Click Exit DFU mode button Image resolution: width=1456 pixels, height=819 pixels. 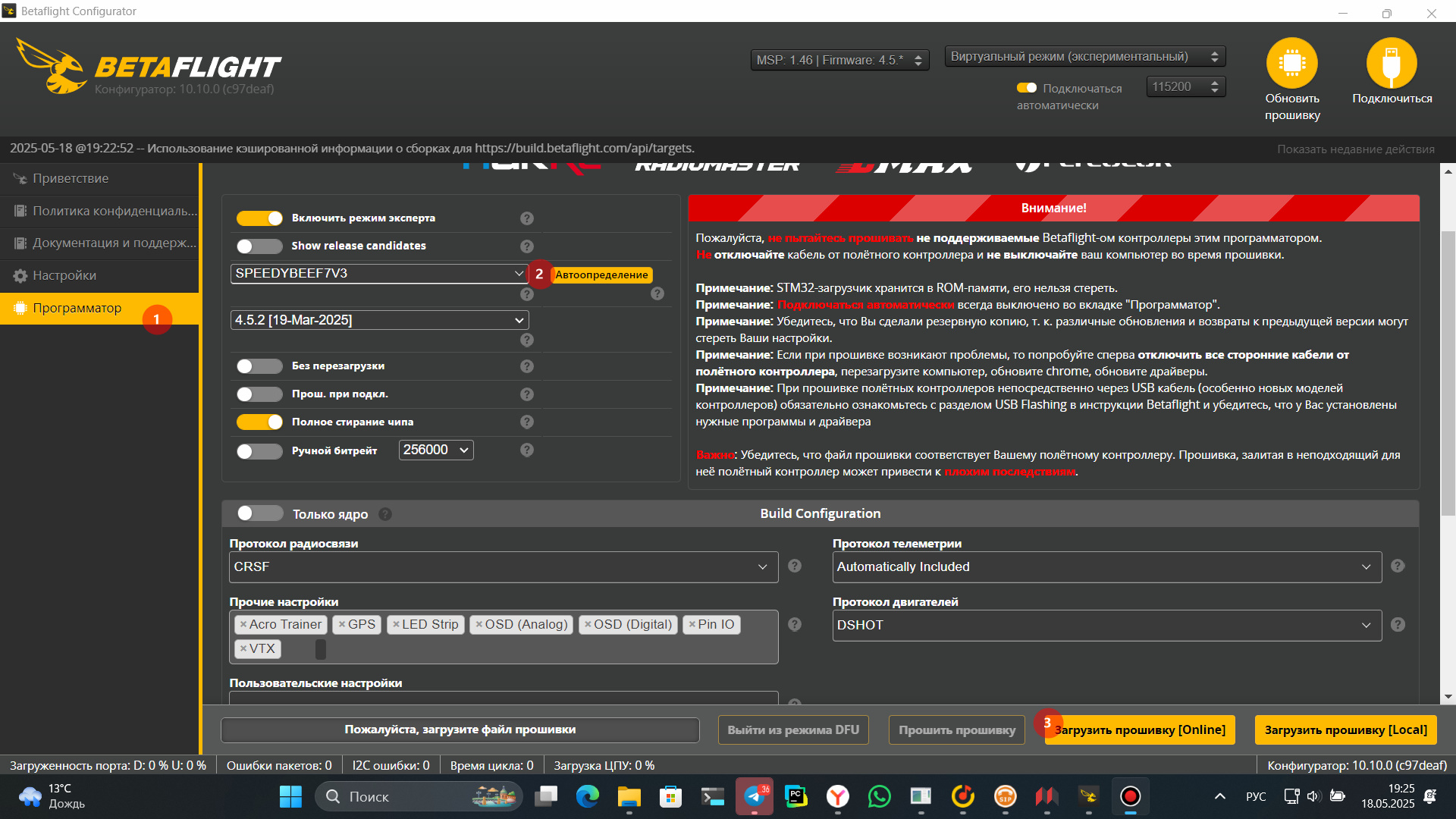793,730
